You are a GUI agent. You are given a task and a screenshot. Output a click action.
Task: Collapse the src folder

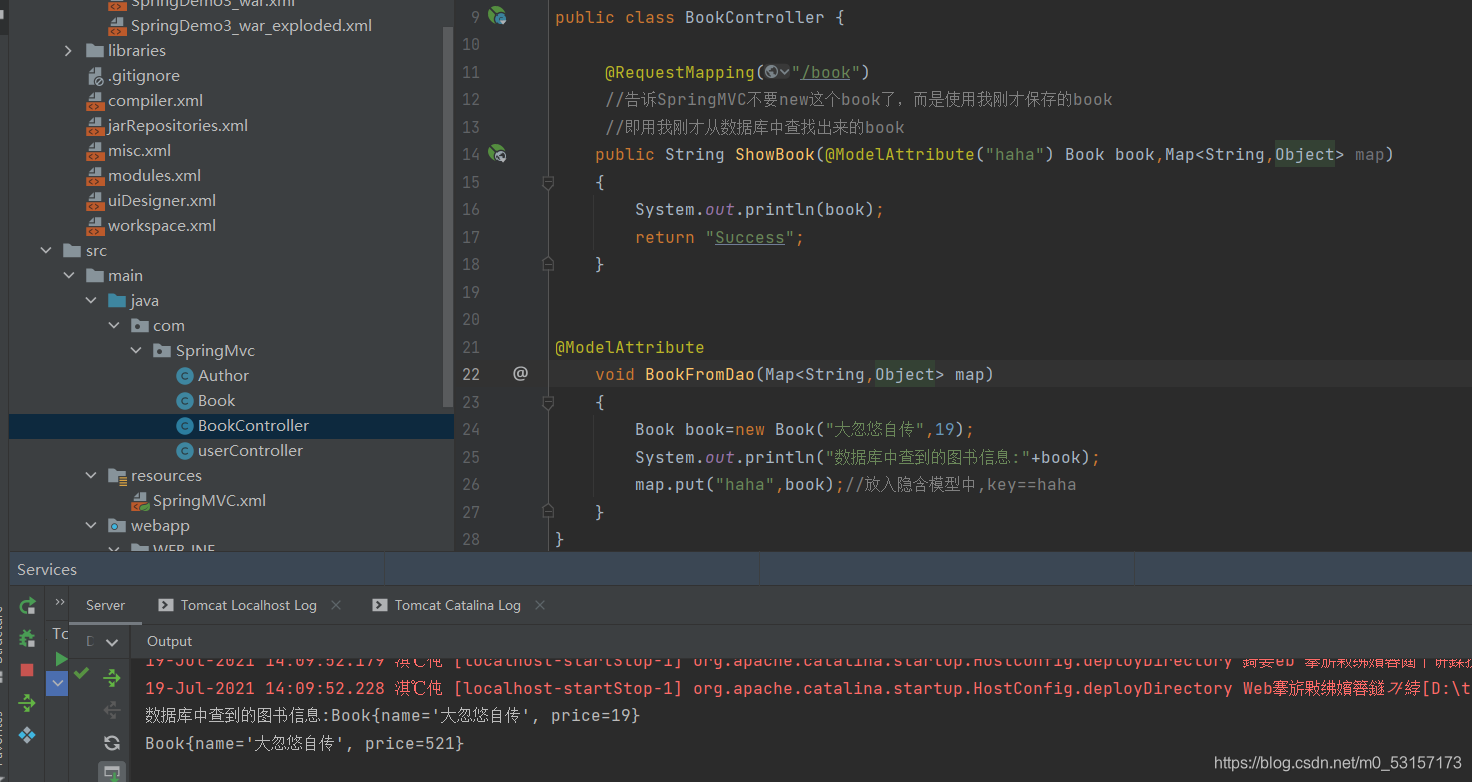tap(45, 251)
